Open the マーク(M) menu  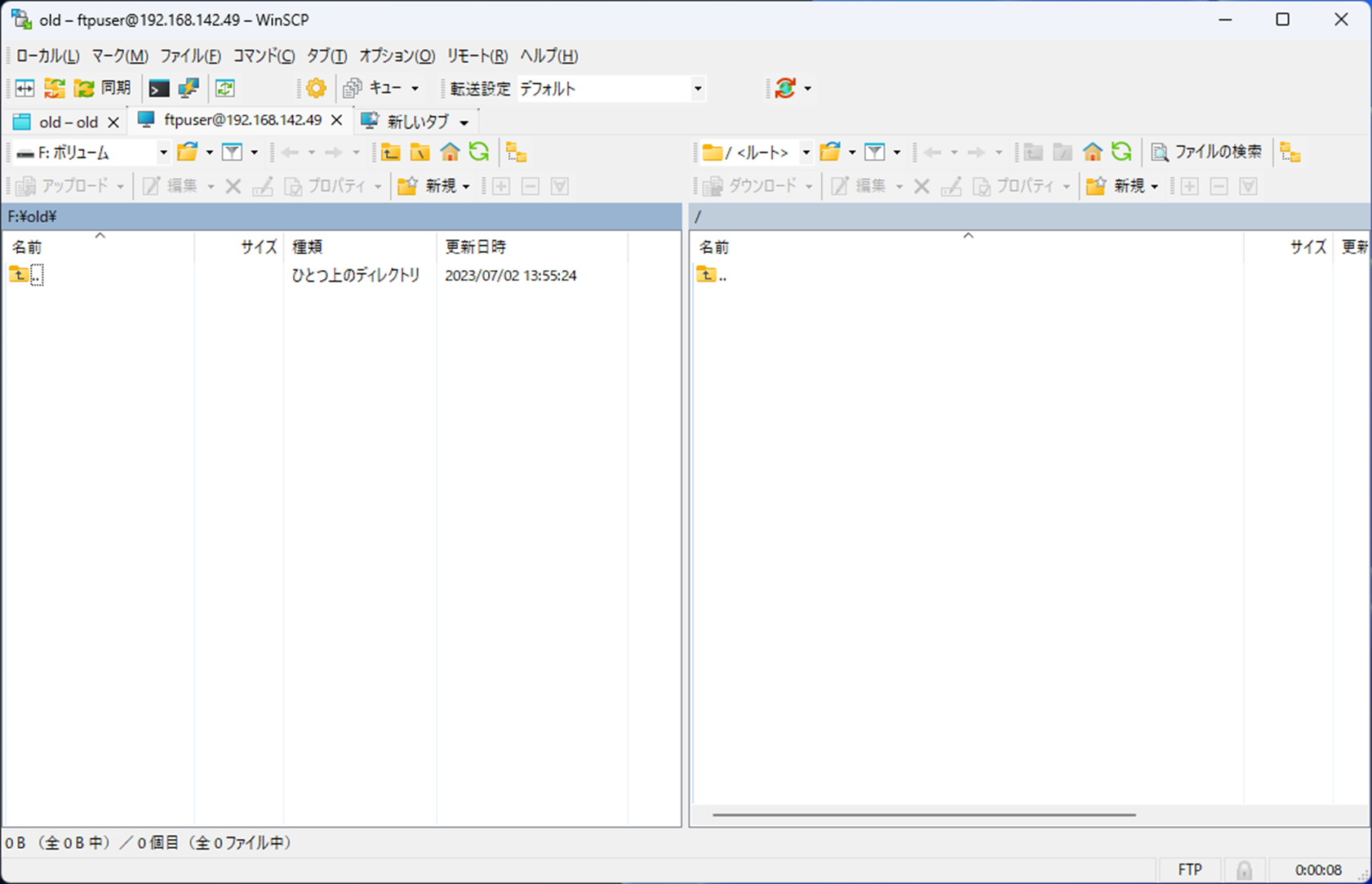(x=120, y=56)
